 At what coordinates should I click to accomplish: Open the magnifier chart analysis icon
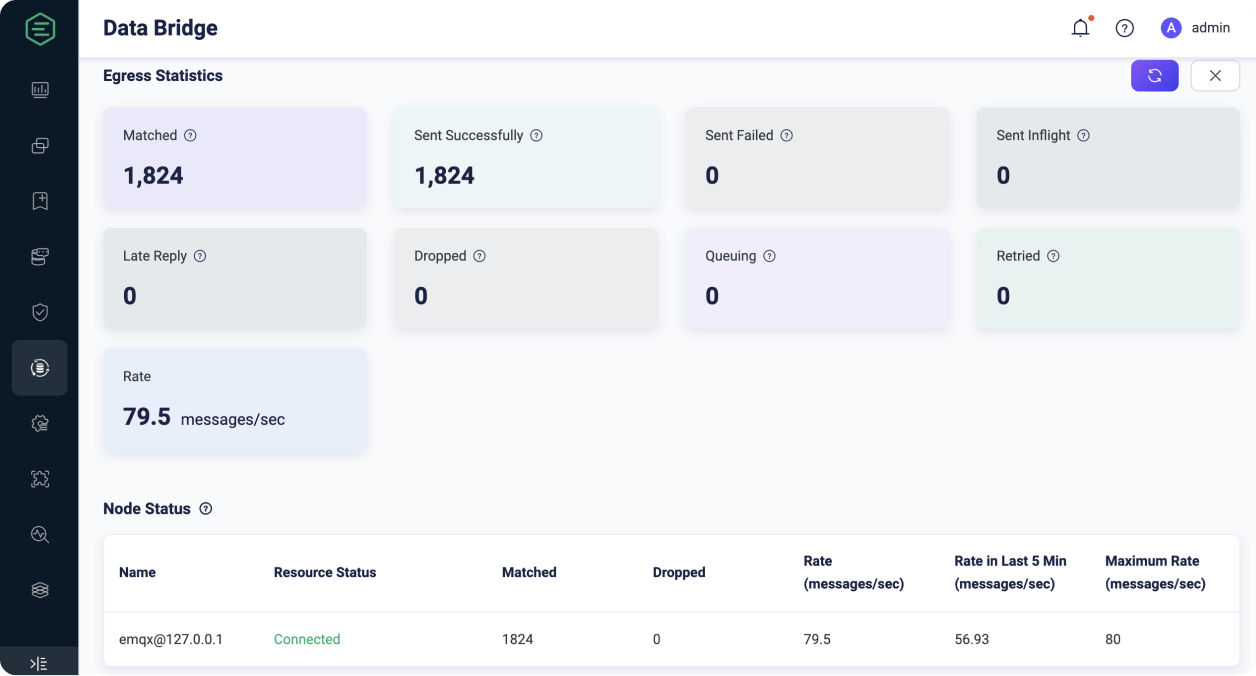coord(40,534)
